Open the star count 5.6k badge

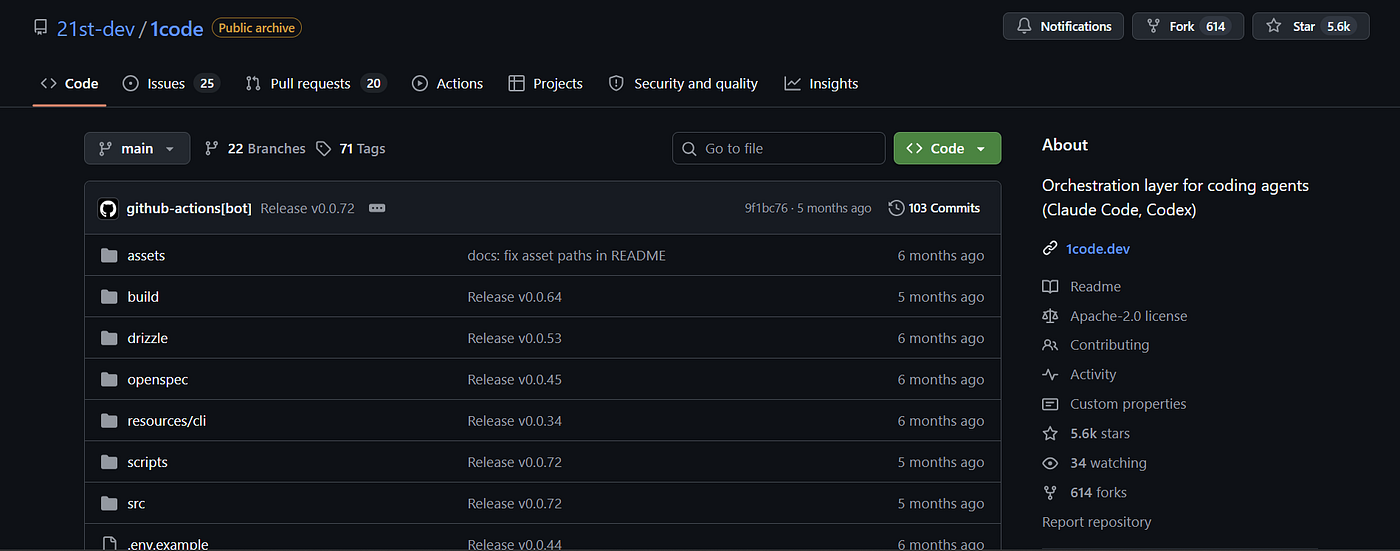pos(1338,26)
